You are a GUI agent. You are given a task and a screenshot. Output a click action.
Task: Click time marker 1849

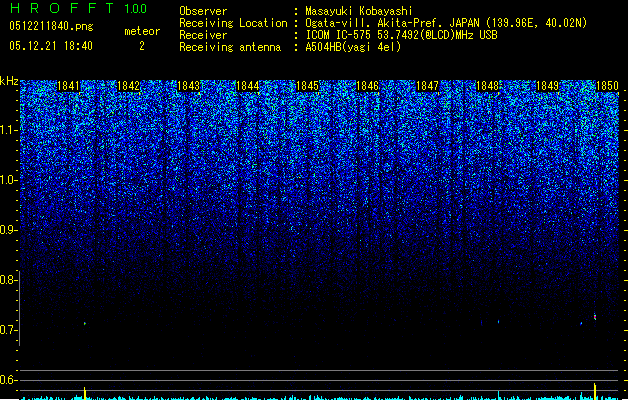coord(547,86)
